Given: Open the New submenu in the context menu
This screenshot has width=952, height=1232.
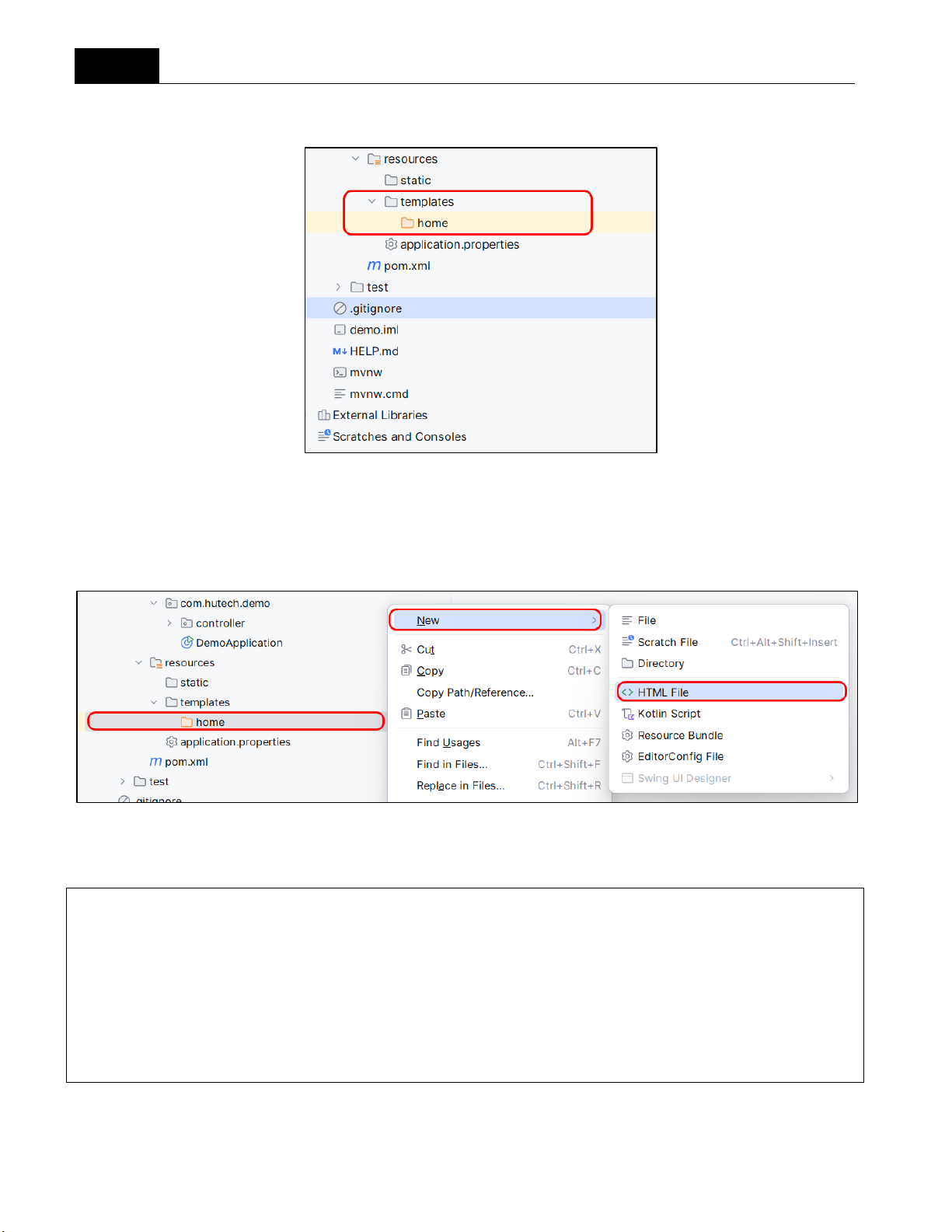Looking at the screenshot, I should 495,620.
